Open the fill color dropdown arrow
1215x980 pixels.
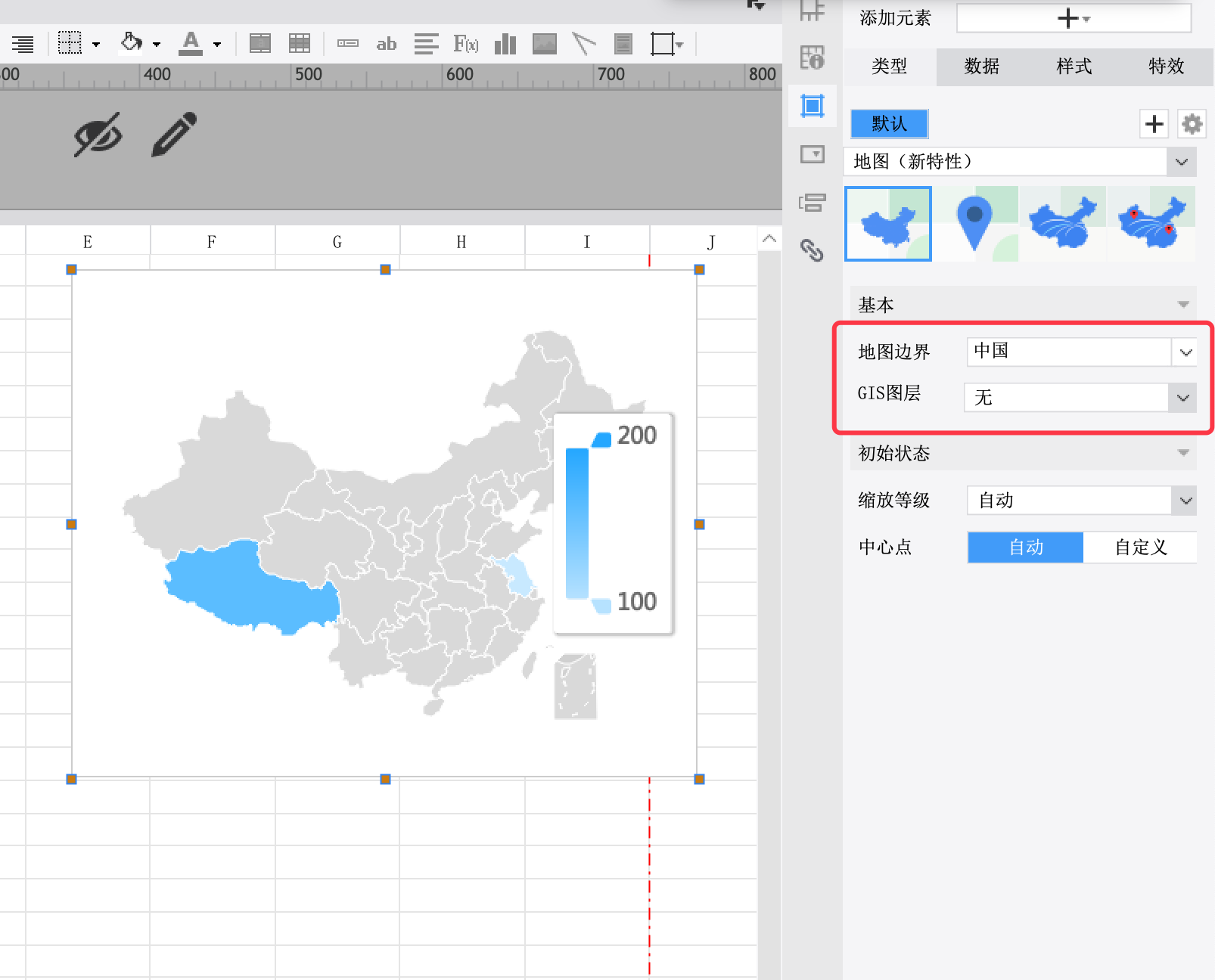coord(157,45)
